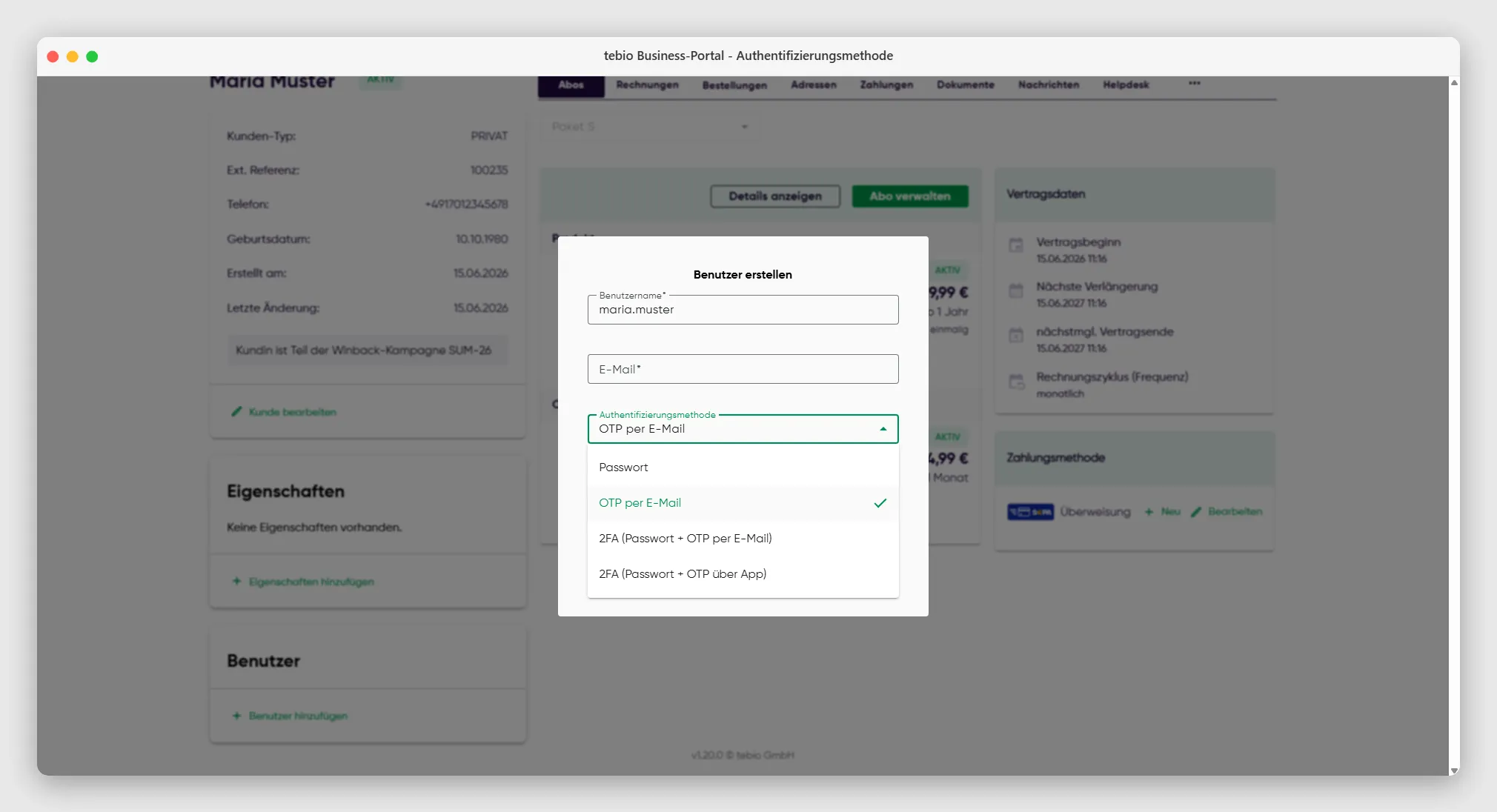The height and width of the screenshot is (812, 1497).
Task: Switch to the Dokumente tab
Action: click(x=965, y=84)
